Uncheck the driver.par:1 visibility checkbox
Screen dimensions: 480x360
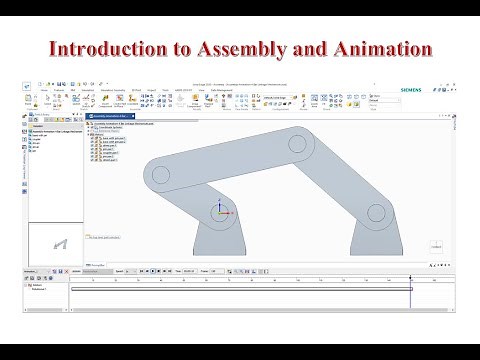click(92, 145)
